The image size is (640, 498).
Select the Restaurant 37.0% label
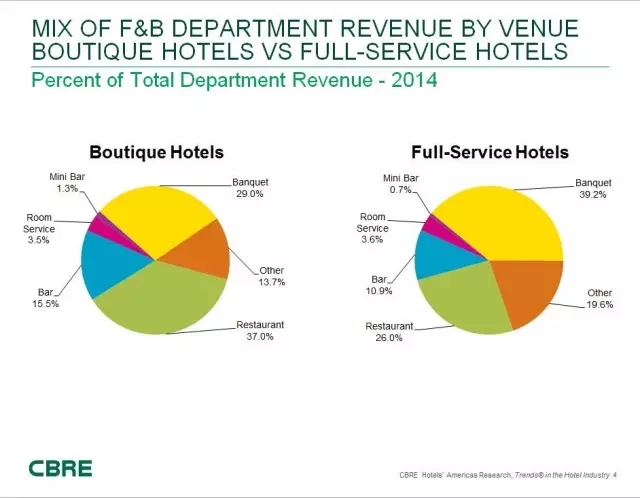pyautogui.click(x=260, y=331)
